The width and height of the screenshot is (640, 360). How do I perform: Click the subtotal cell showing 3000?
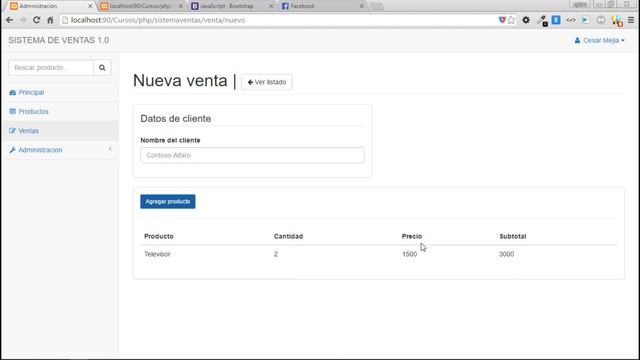pos(507,254)
